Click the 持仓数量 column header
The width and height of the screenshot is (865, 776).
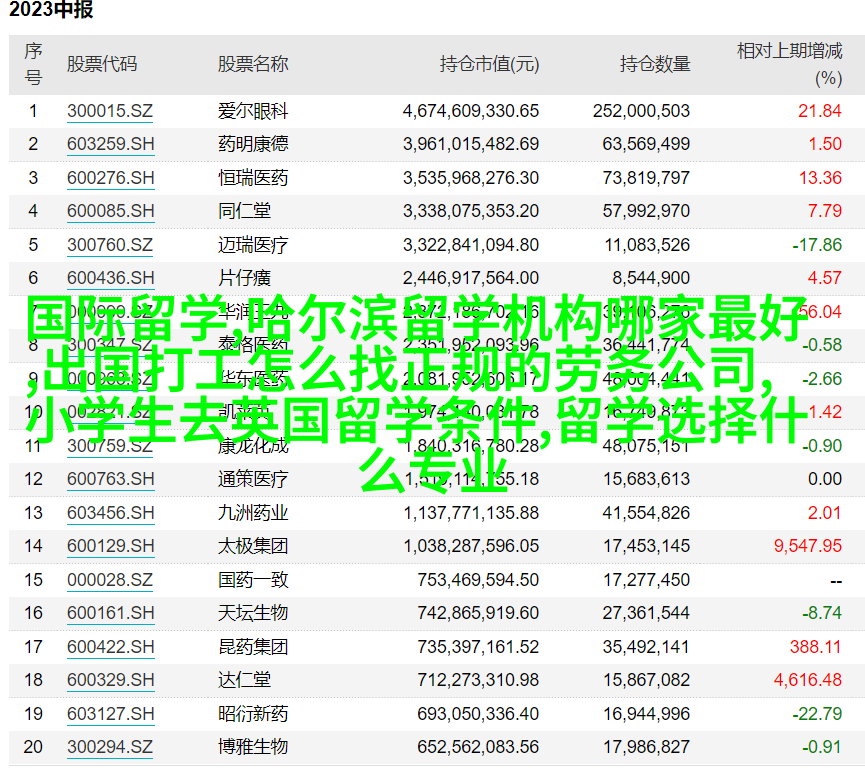pos(655,64)
